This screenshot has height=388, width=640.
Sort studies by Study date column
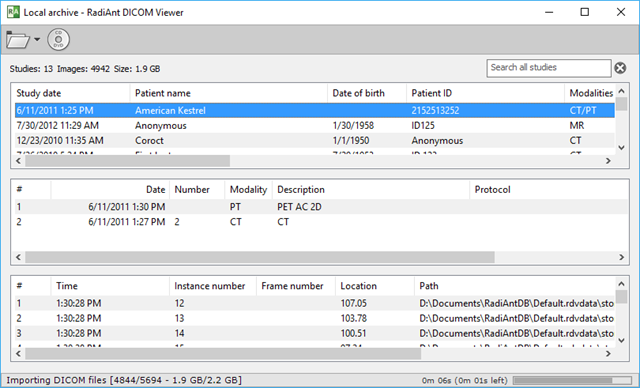click(72, 93)
